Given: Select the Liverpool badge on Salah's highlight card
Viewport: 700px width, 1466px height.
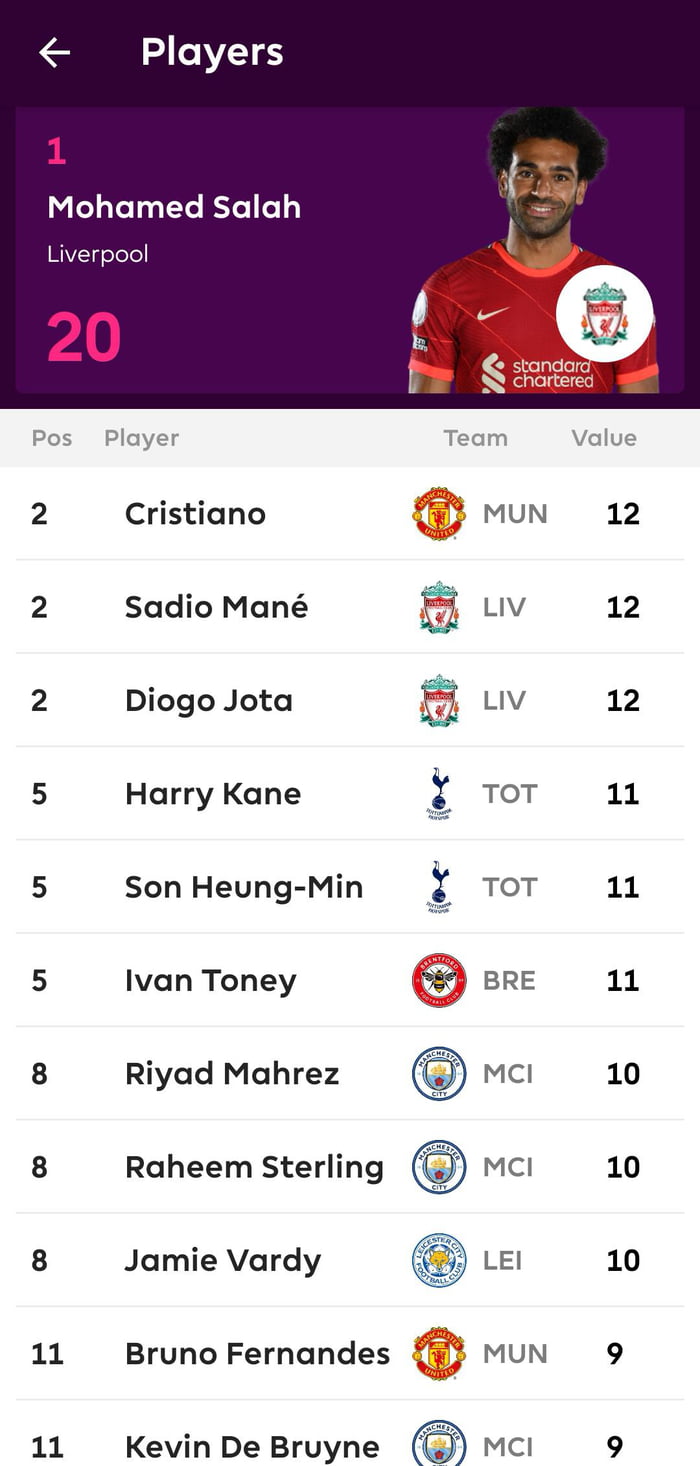Looking at the screenshot, I should pyautogui.click(x=603, y=311).
